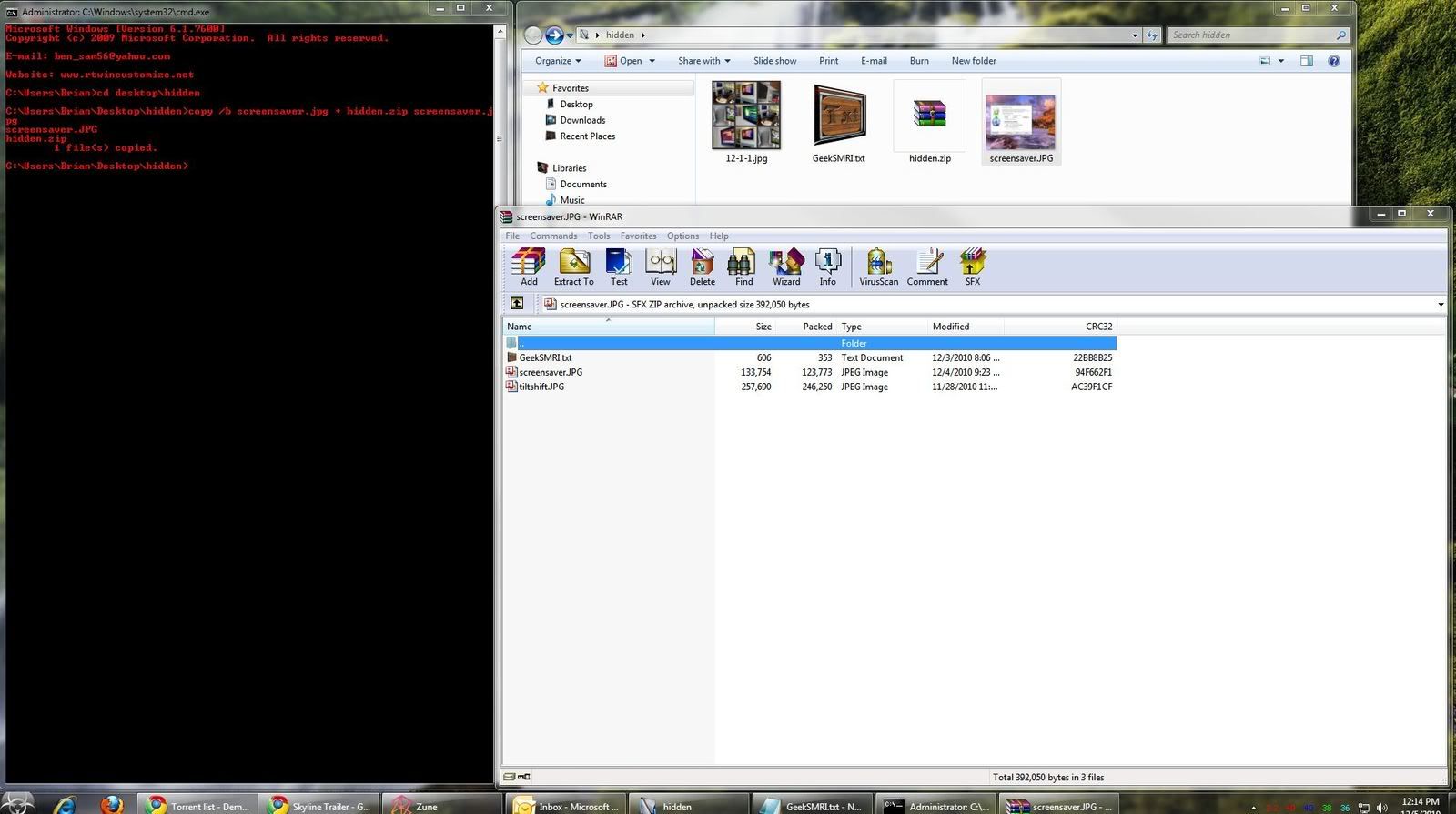Sort WinRAR list by CRC32 column
Image resolution: width=1456 pixels, height=814 pixels.
pos(1060,327)
